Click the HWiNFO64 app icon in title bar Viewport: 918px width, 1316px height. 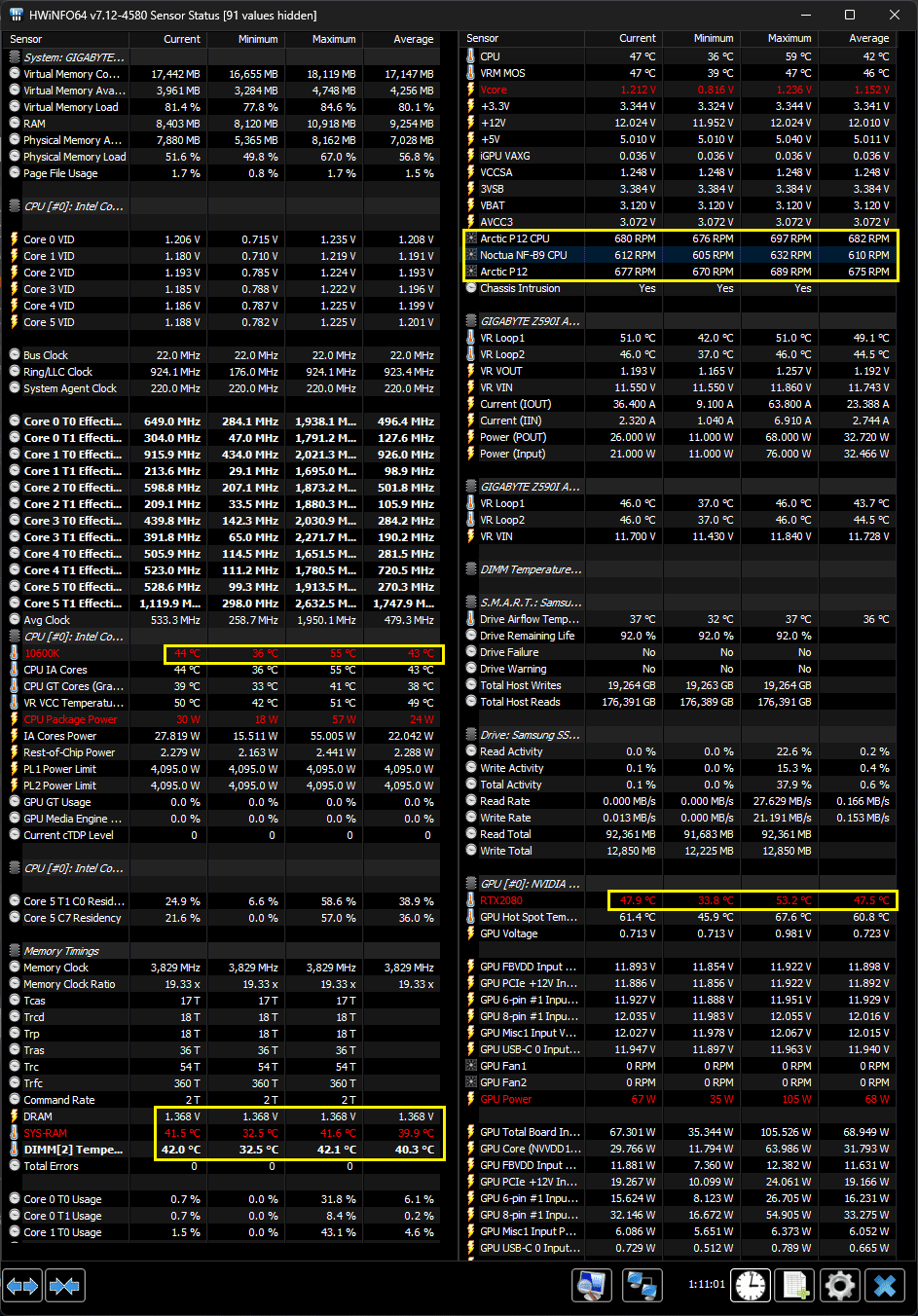pyautogui.click(x=16, y=15)
